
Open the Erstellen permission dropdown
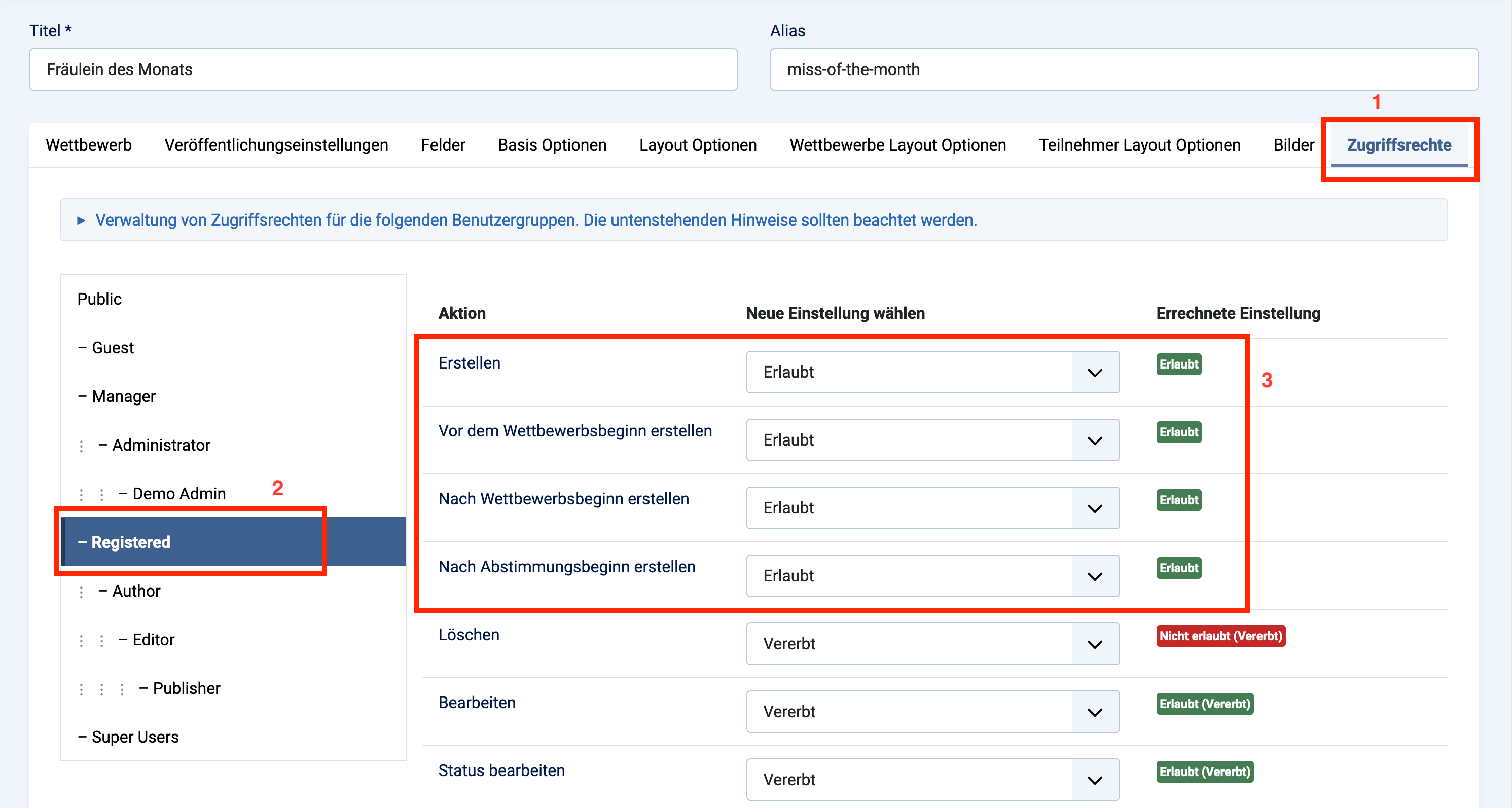[932, 372]
